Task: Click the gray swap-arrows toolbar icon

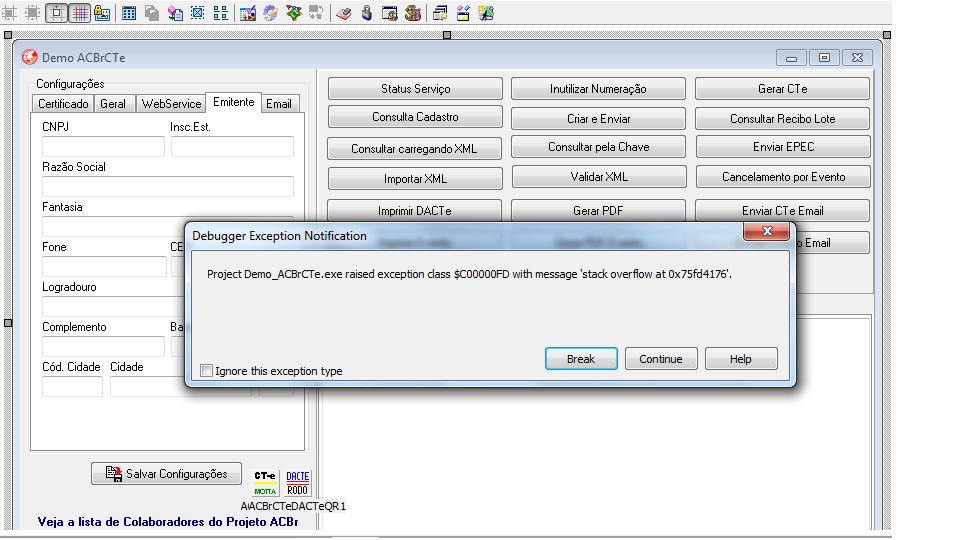Action: tap(317, 13)
